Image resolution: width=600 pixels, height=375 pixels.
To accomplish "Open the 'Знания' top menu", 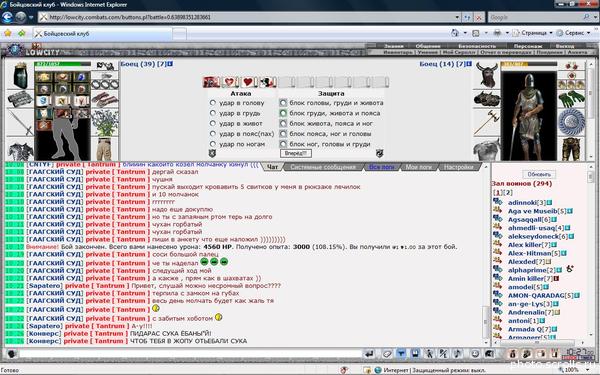I will 394,46.
